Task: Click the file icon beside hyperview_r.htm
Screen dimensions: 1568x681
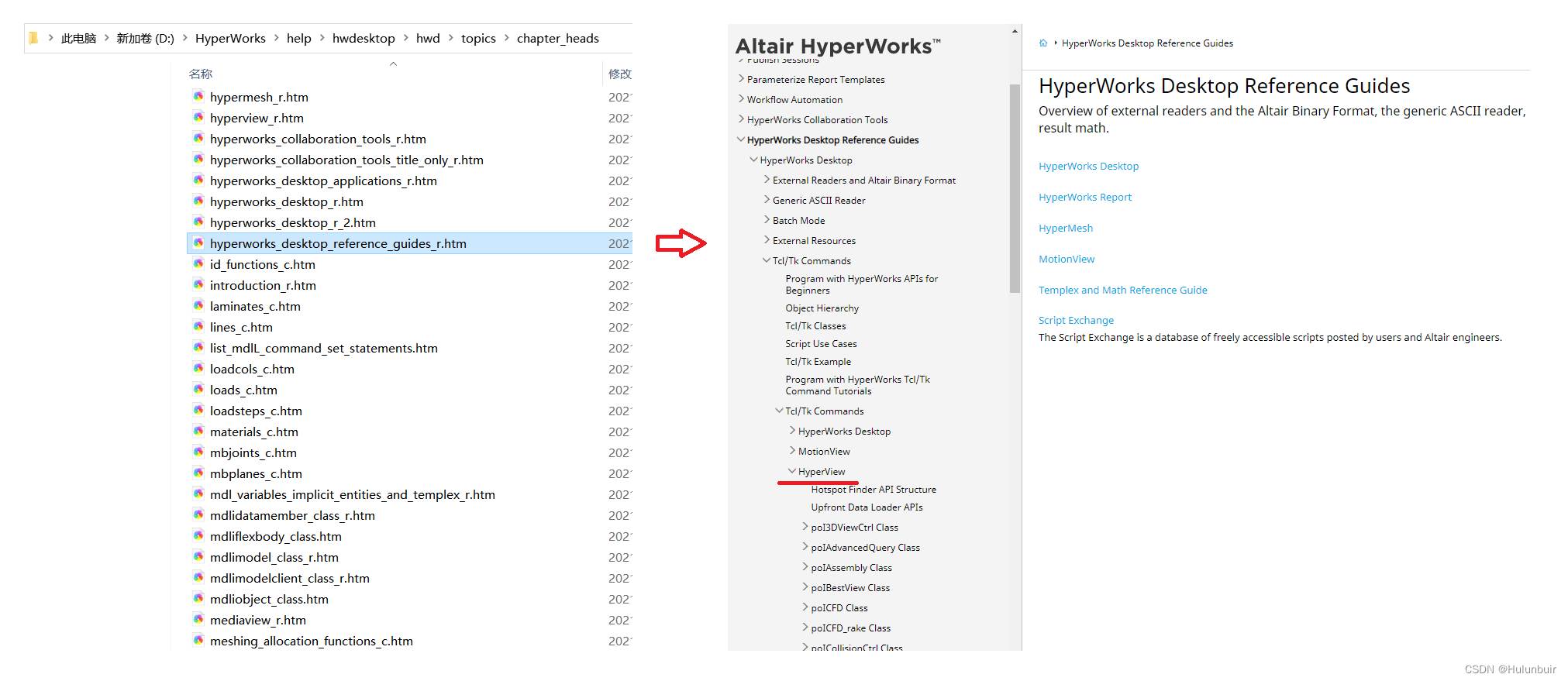Action: (x=198, y=118)
